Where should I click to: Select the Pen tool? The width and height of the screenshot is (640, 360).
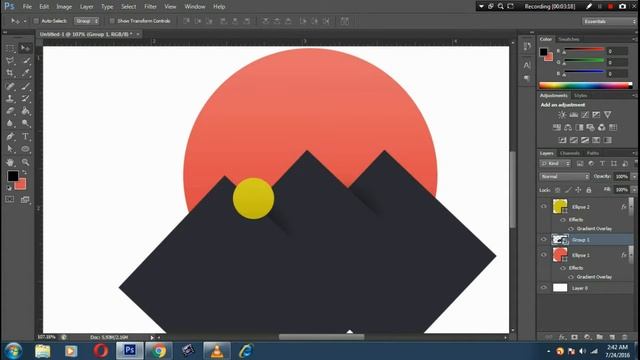[10, 136]
